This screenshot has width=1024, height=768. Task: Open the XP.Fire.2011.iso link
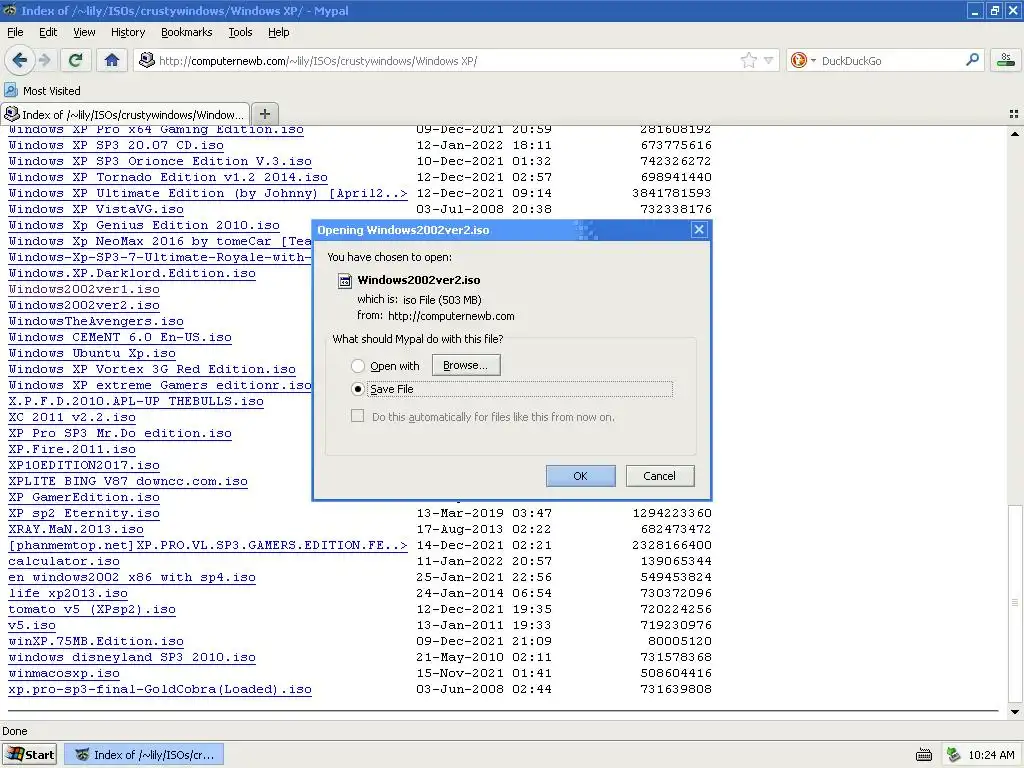[x=72, y=449]
